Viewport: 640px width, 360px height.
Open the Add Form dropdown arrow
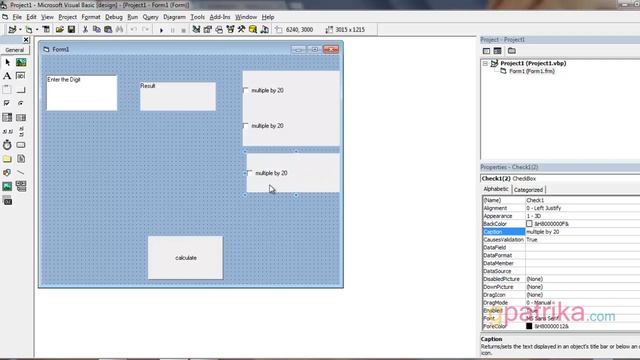36,29
